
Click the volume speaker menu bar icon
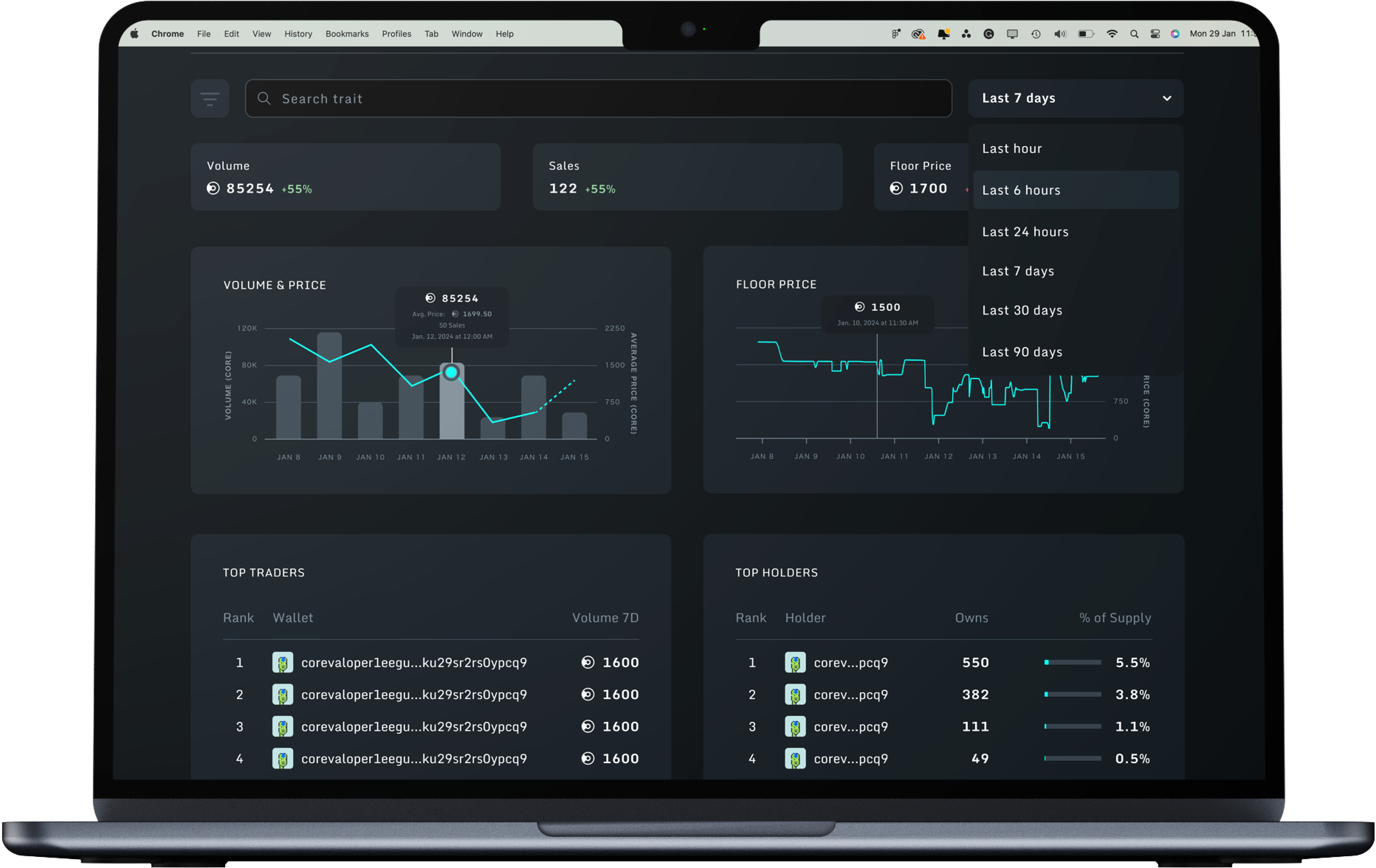[x=1060, y=34]
